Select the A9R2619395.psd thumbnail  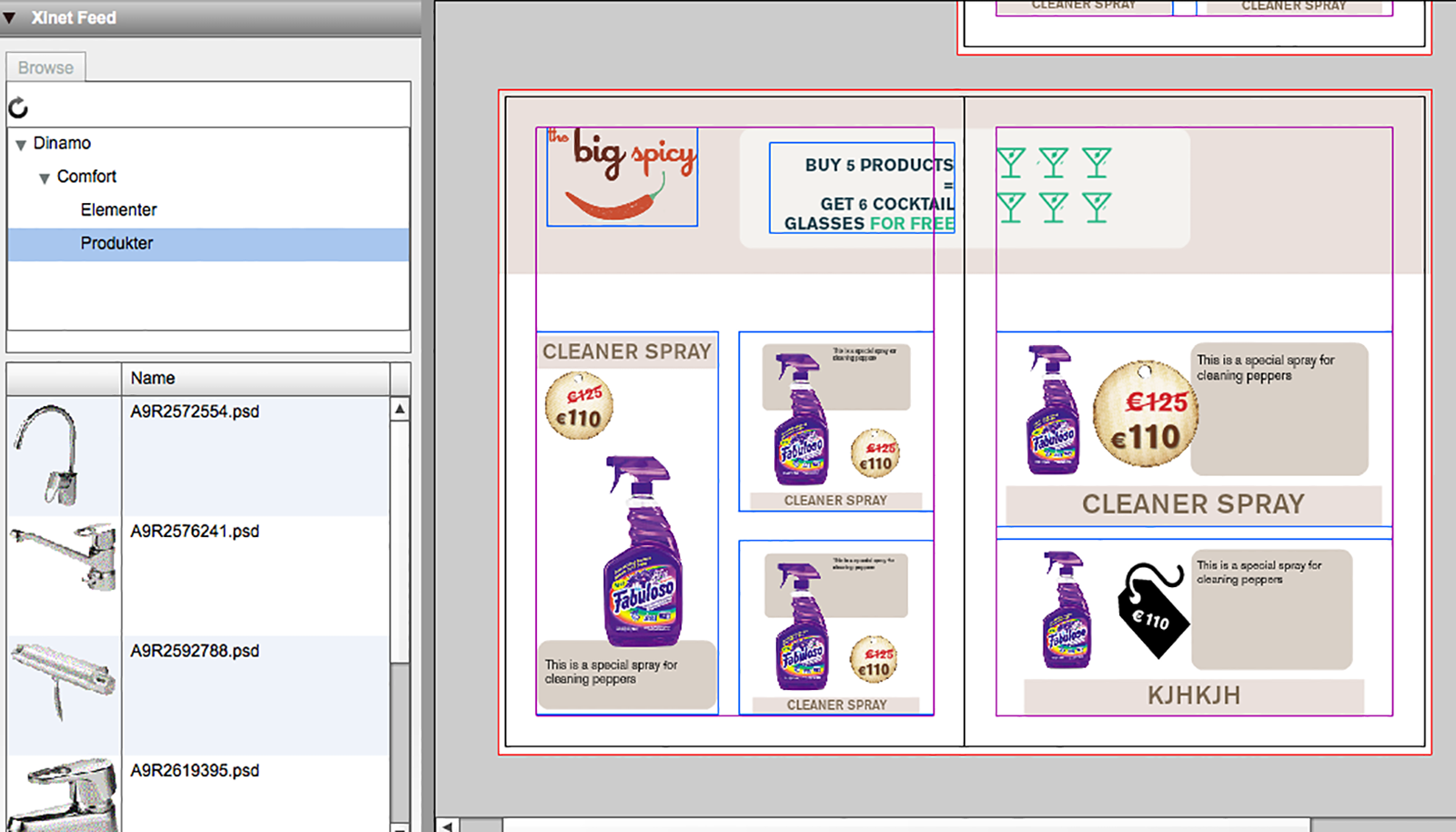64,794
